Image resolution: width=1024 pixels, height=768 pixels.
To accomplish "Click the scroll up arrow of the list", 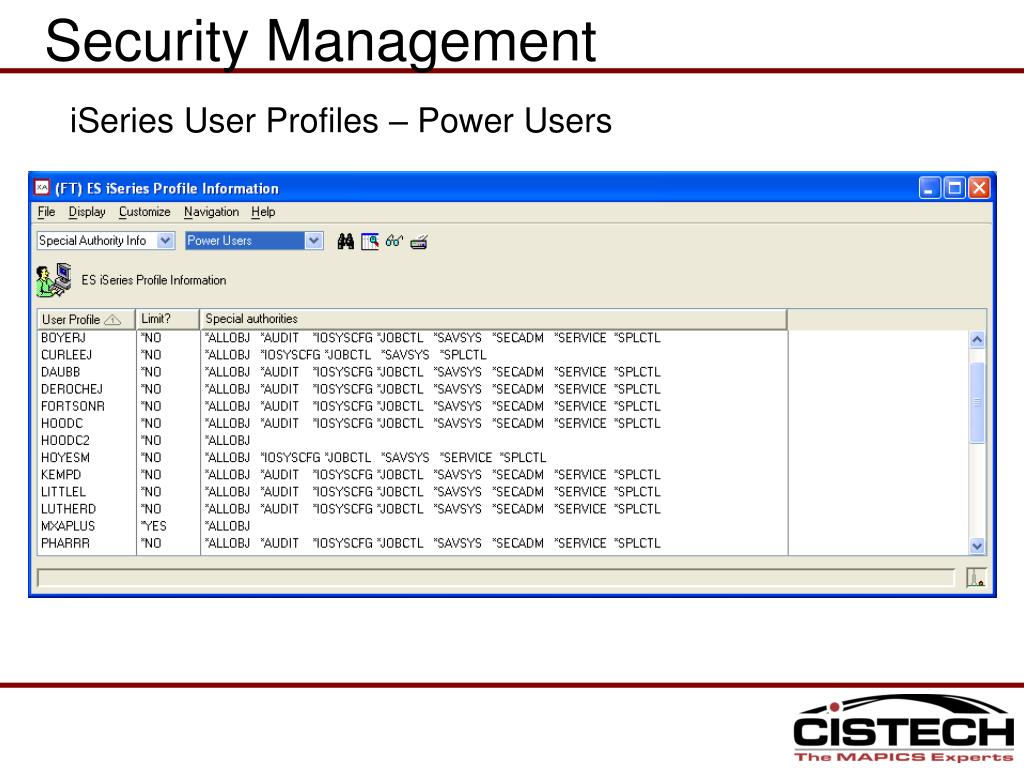I will [x=977, y=340].
